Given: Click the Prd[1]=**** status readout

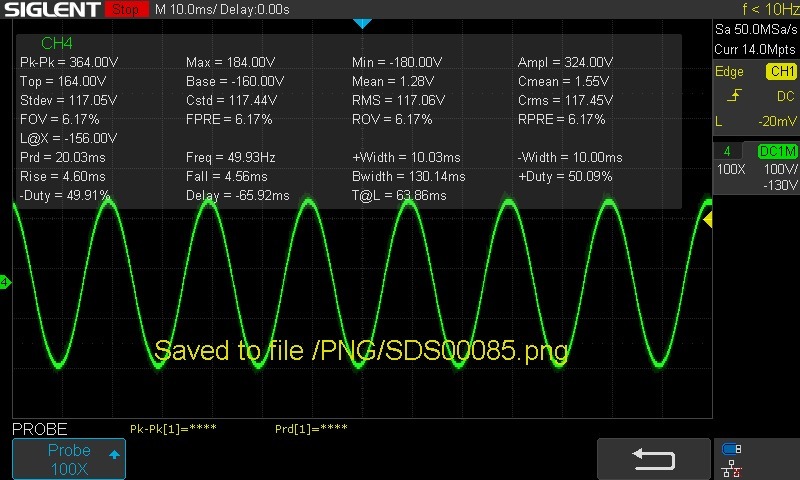Looking at the screenshot, I should [311, 428].
